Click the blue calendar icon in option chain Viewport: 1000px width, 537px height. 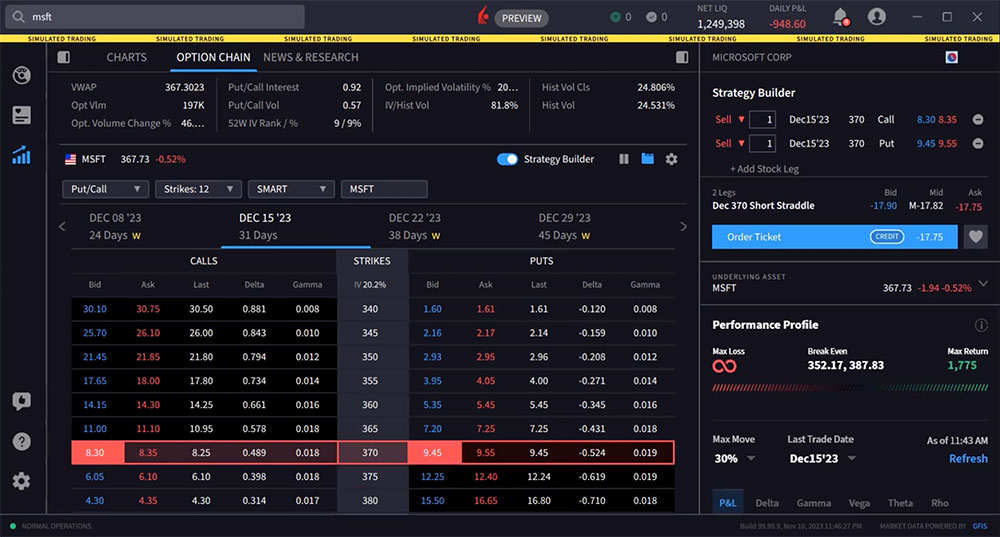coord(647,159)
